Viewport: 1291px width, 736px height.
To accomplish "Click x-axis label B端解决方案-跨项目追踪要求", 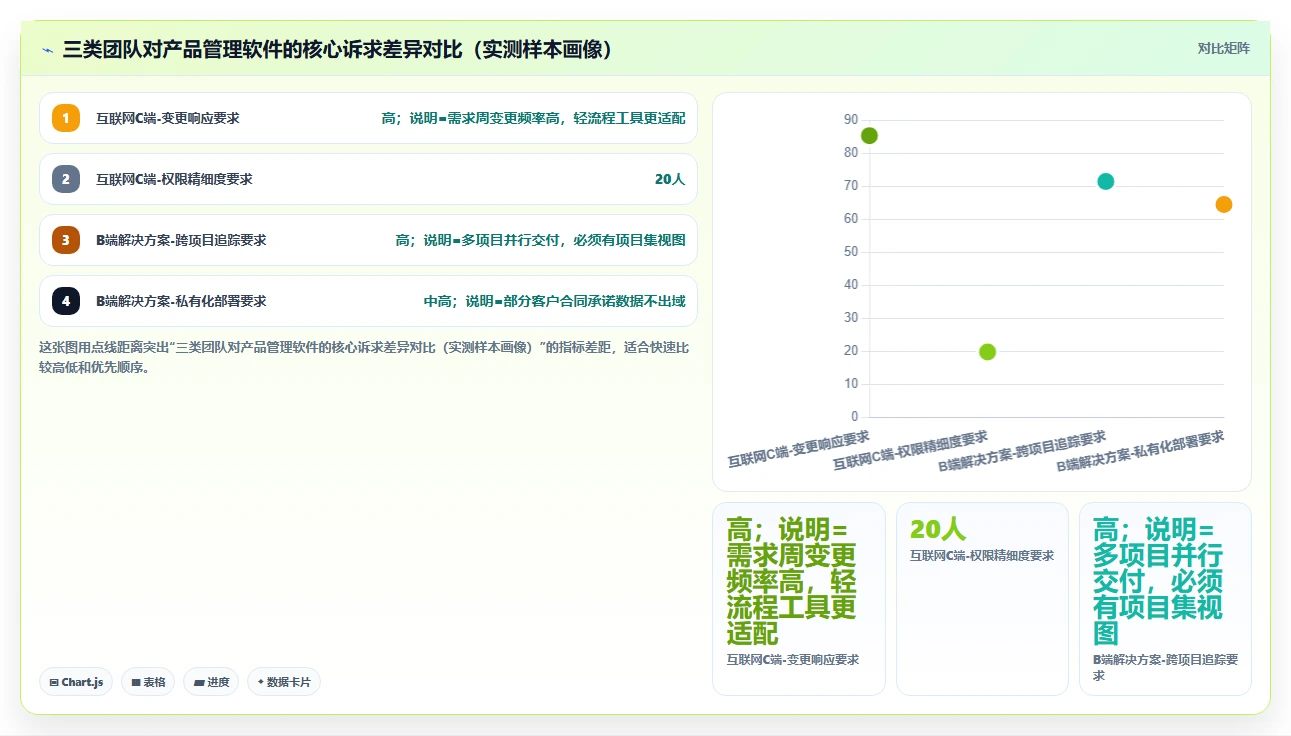I will (x=1022, y=451).
